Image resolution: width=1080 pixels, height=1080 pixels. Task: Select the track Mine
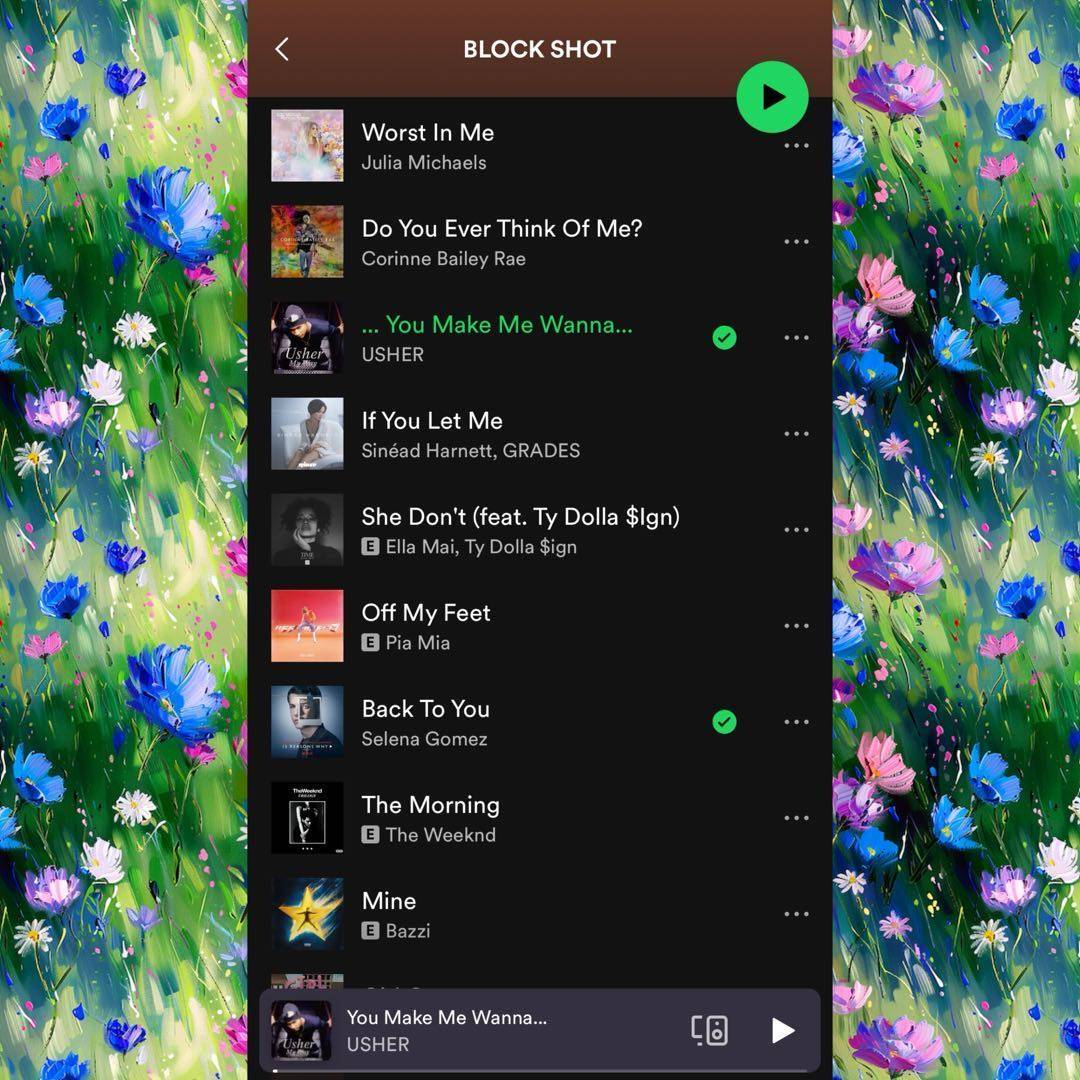[x=388, y=901]
